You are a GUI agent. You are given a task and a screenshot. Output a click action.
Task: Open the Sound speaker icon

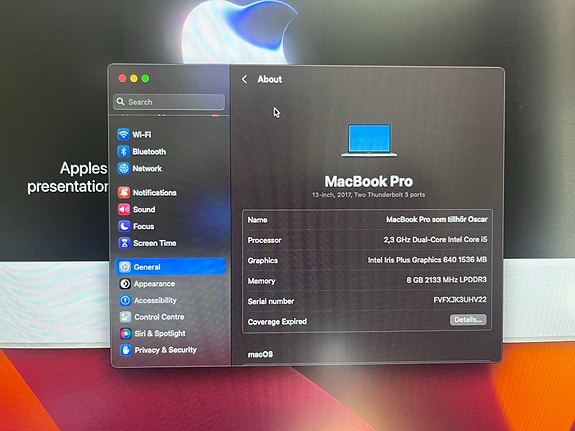click(124, 209)
